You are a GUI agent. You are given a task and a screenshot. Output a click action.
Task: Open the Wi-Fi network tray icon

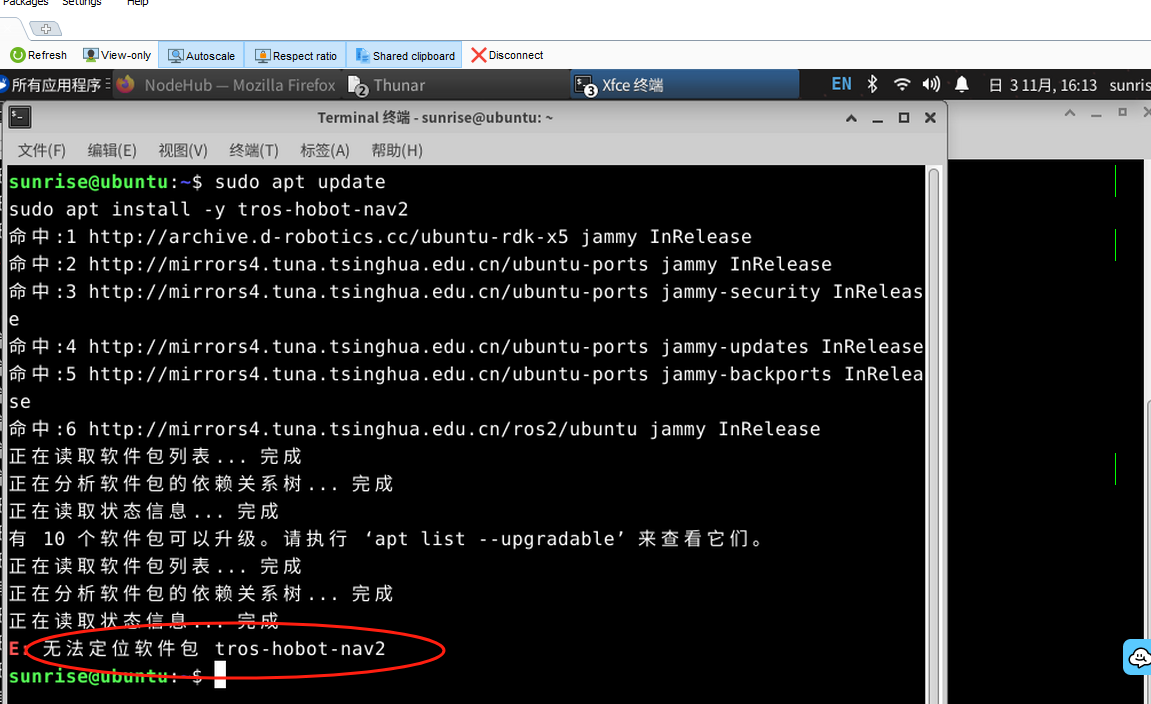pos(902,84)
